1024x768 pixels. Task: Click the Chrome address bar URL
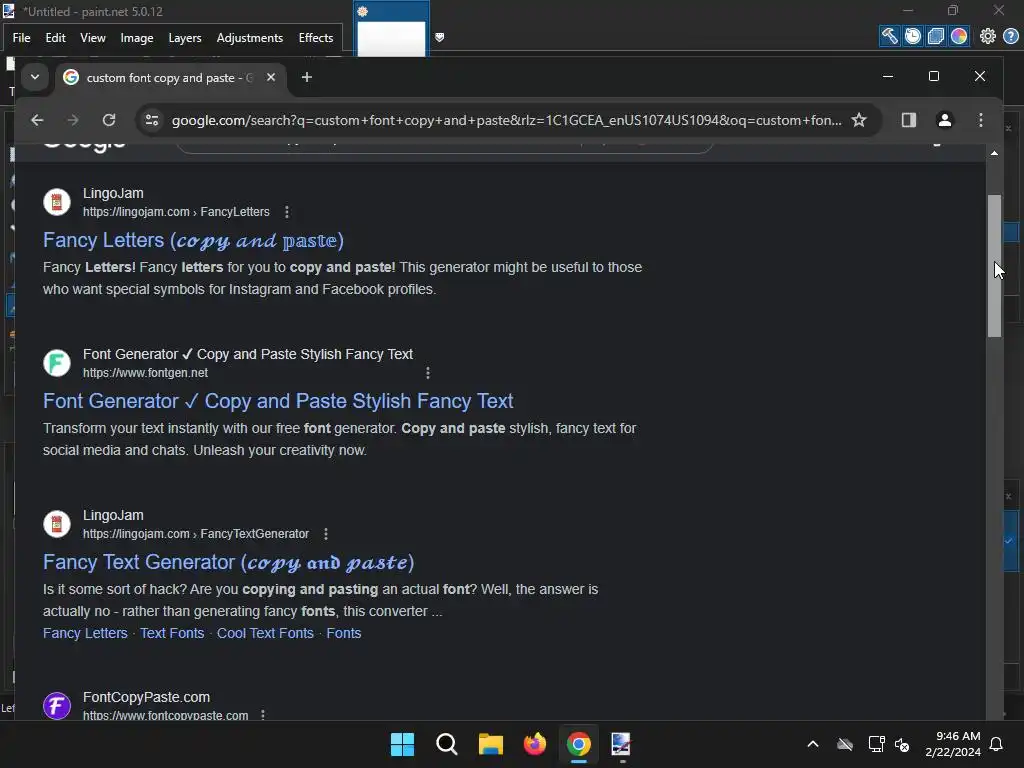click(x=506, y=120)
